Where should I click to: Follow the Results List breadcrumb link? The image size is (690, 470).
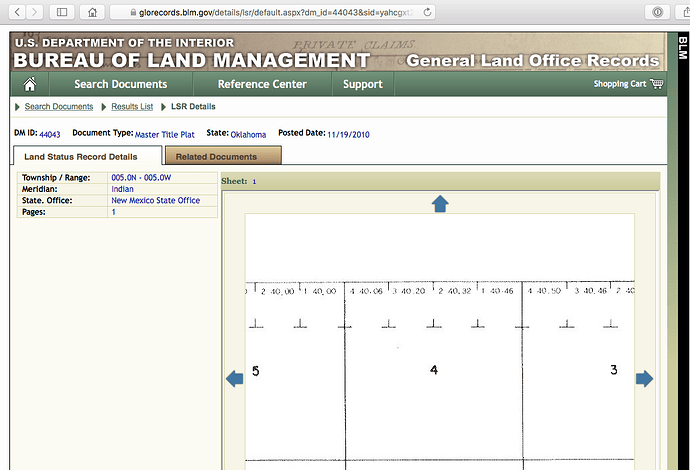(132, 106)
